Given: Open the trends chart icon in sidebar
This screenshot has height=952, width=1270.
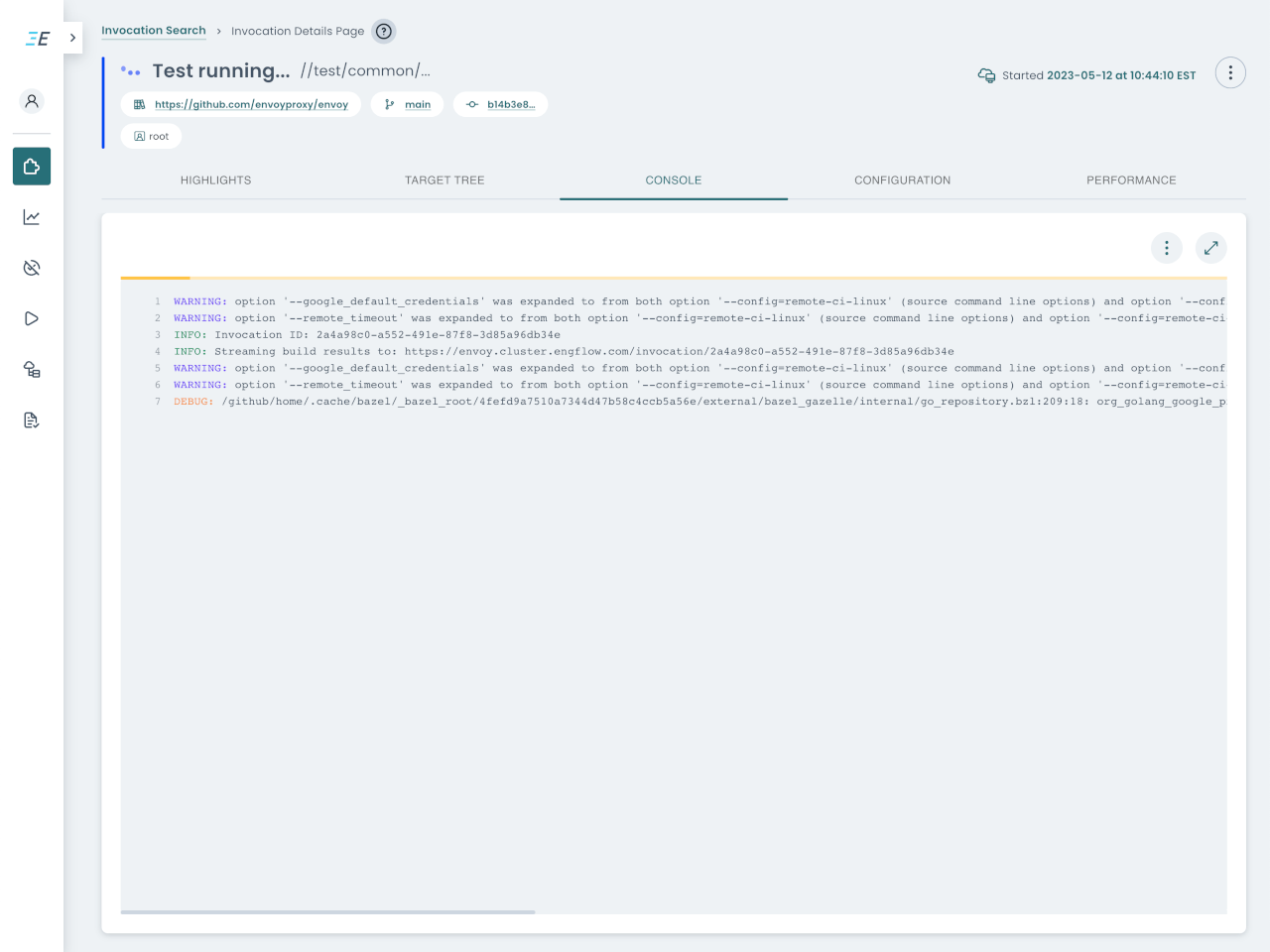Looking at the screenshot, I should point(31,216).
